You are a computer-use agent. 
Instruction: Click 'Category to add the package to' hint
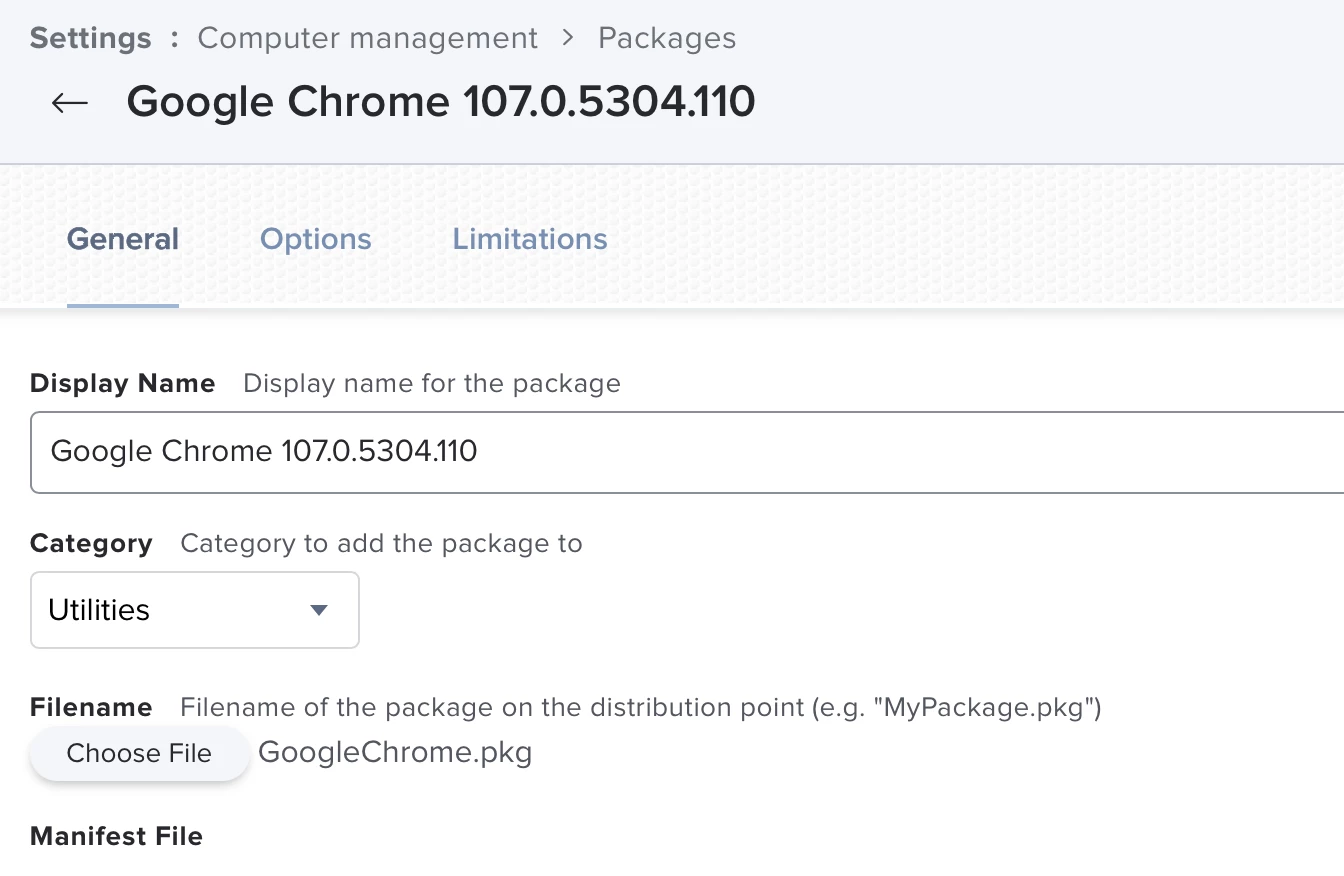381,544
